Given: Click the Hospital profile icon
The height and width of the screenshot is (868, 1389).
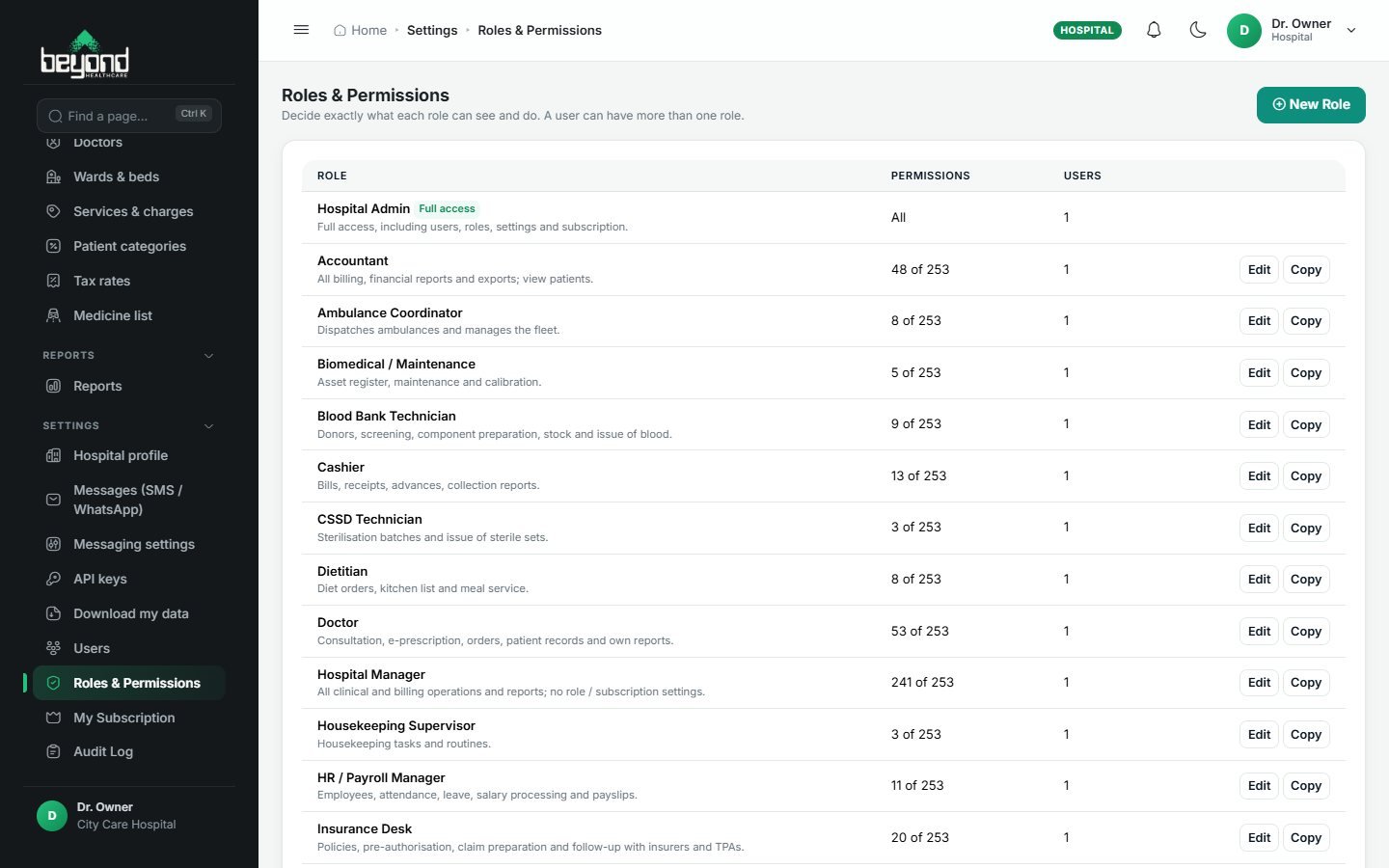Looking at the screenshot, I should pos(54,455).
